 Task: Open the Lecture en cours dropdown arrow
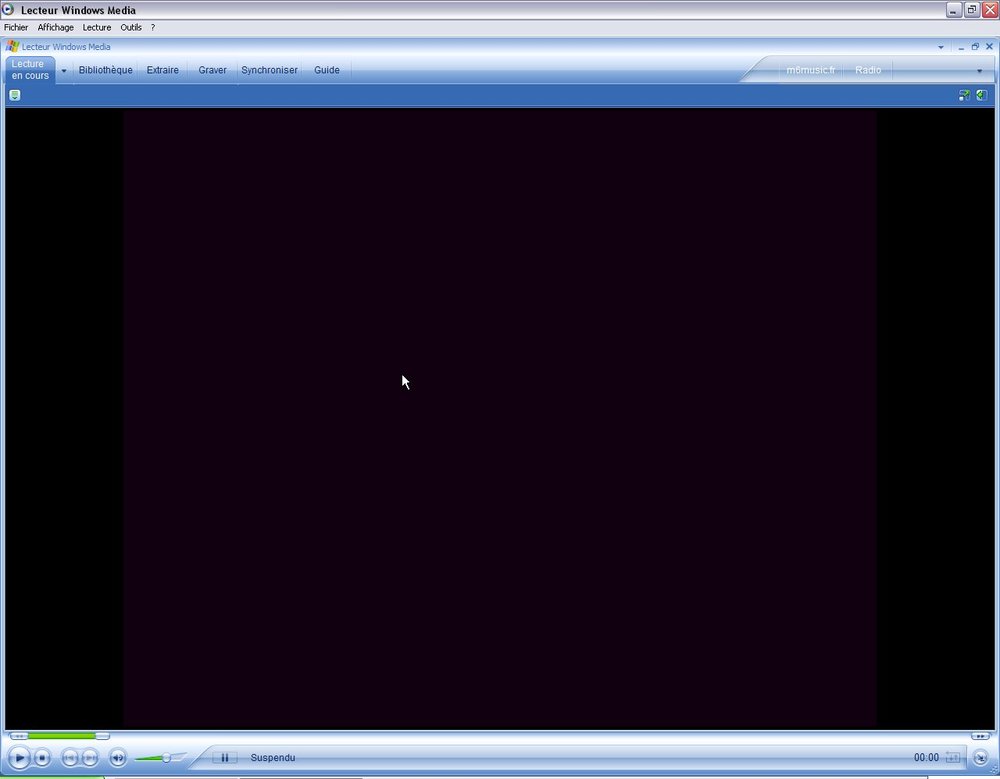coord(62,71)
